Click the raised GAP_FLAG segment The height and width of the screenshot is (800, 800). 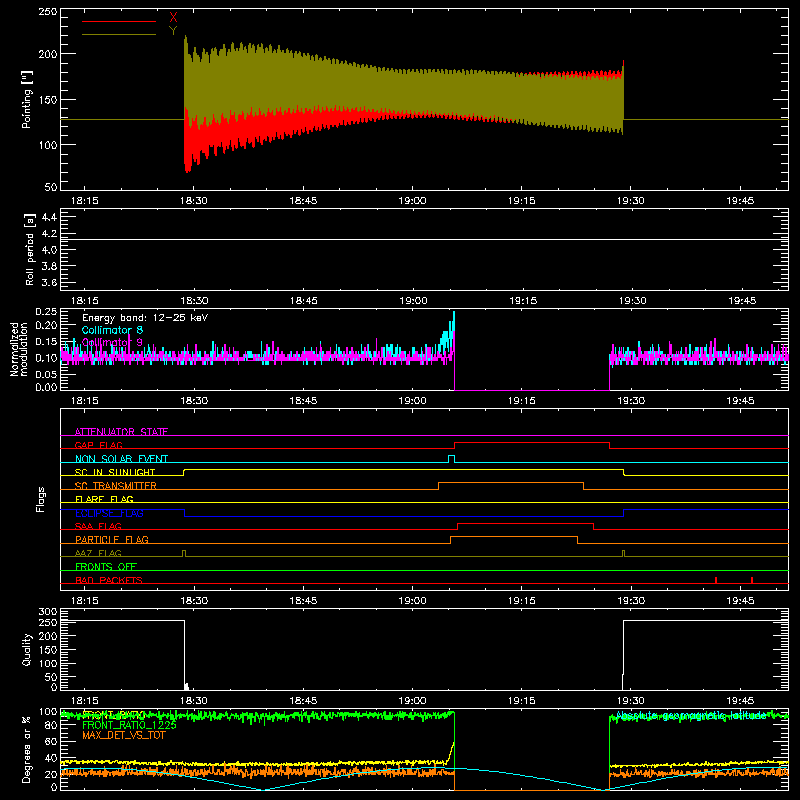tap(532, 442)
